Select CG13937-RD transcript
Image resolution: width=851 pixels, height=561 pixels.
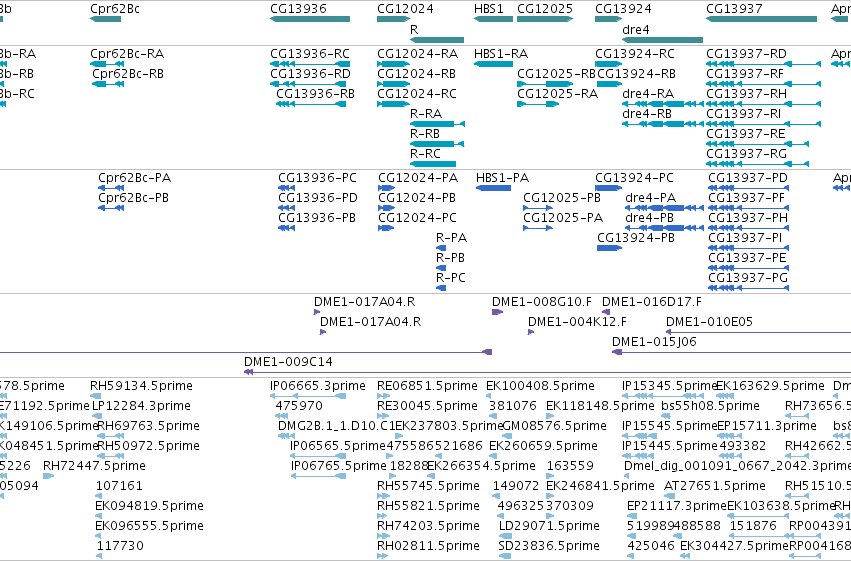tap(764, 64)
